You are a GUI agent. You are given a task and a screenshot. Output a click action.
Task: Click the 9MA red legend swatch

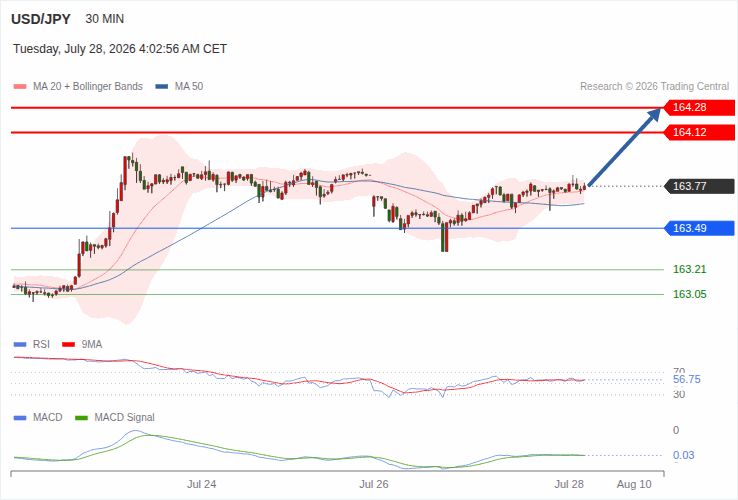click(x=69, y=345)
